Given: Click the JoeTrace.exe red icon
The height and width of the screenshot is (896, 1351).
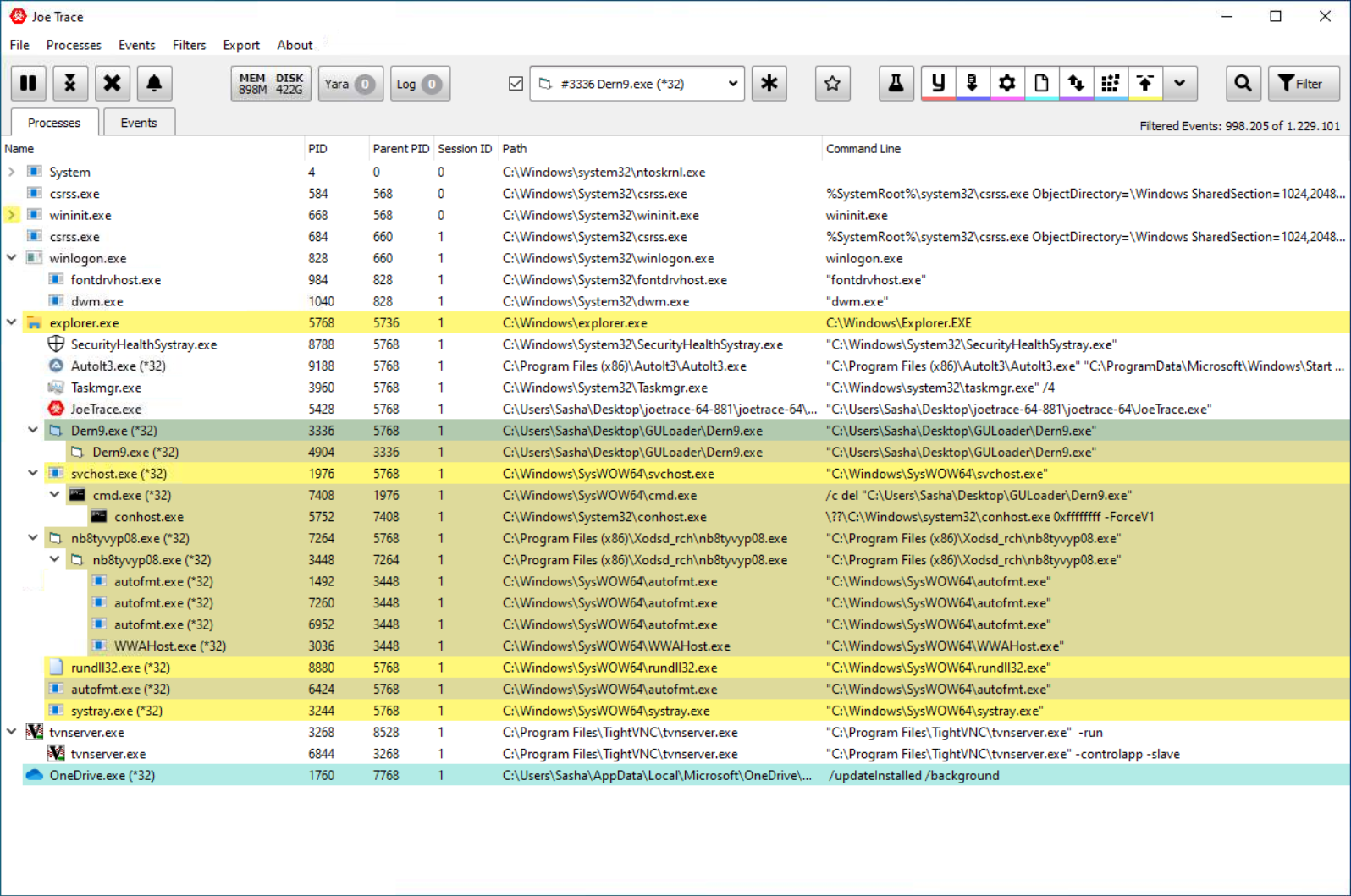Looking at the screenshot, I should tap(56, 409).
